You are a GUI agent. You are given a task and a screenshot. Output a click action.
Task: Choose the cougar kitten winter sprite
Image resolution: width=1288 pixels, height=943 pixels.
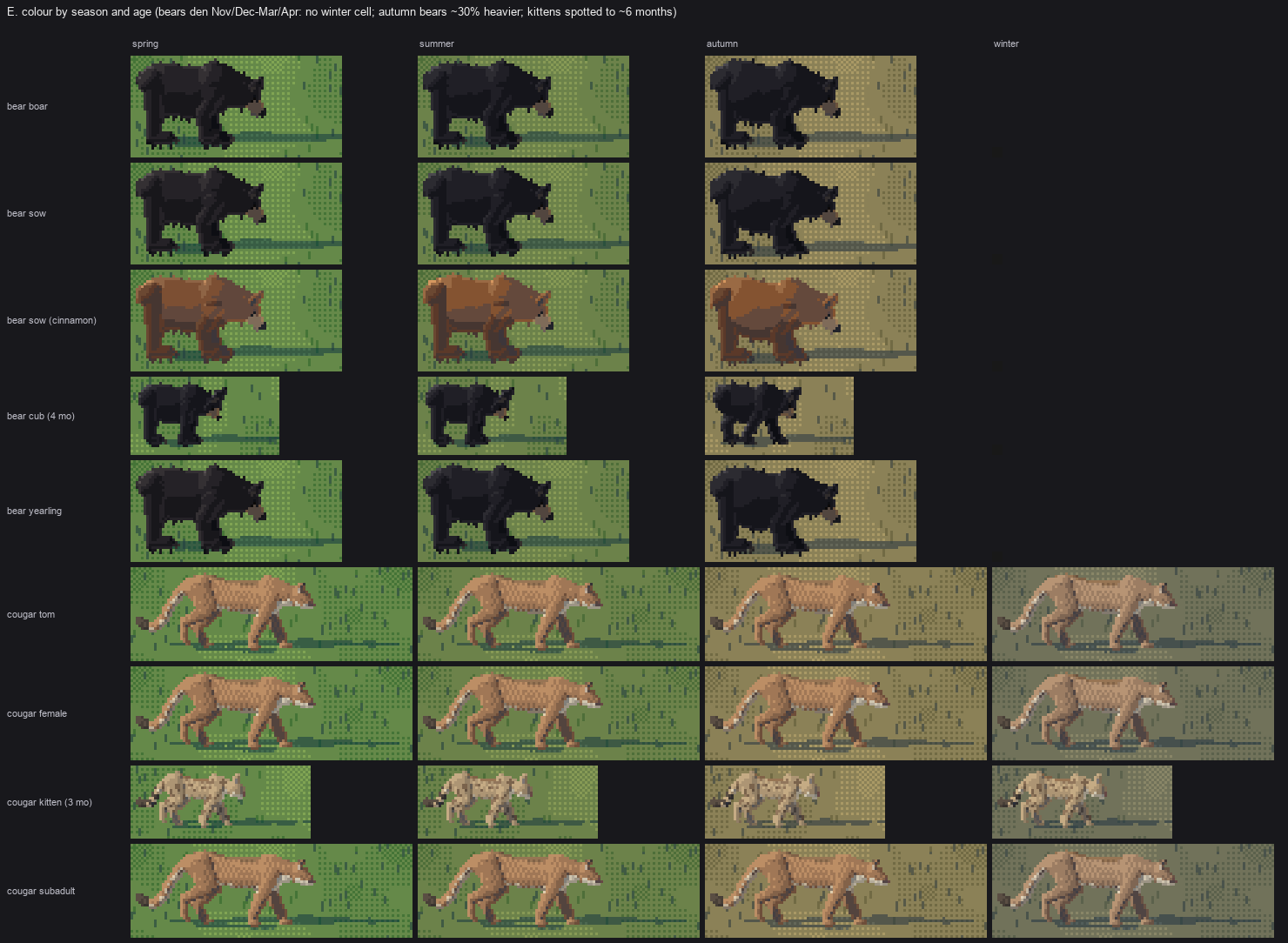1082,802
